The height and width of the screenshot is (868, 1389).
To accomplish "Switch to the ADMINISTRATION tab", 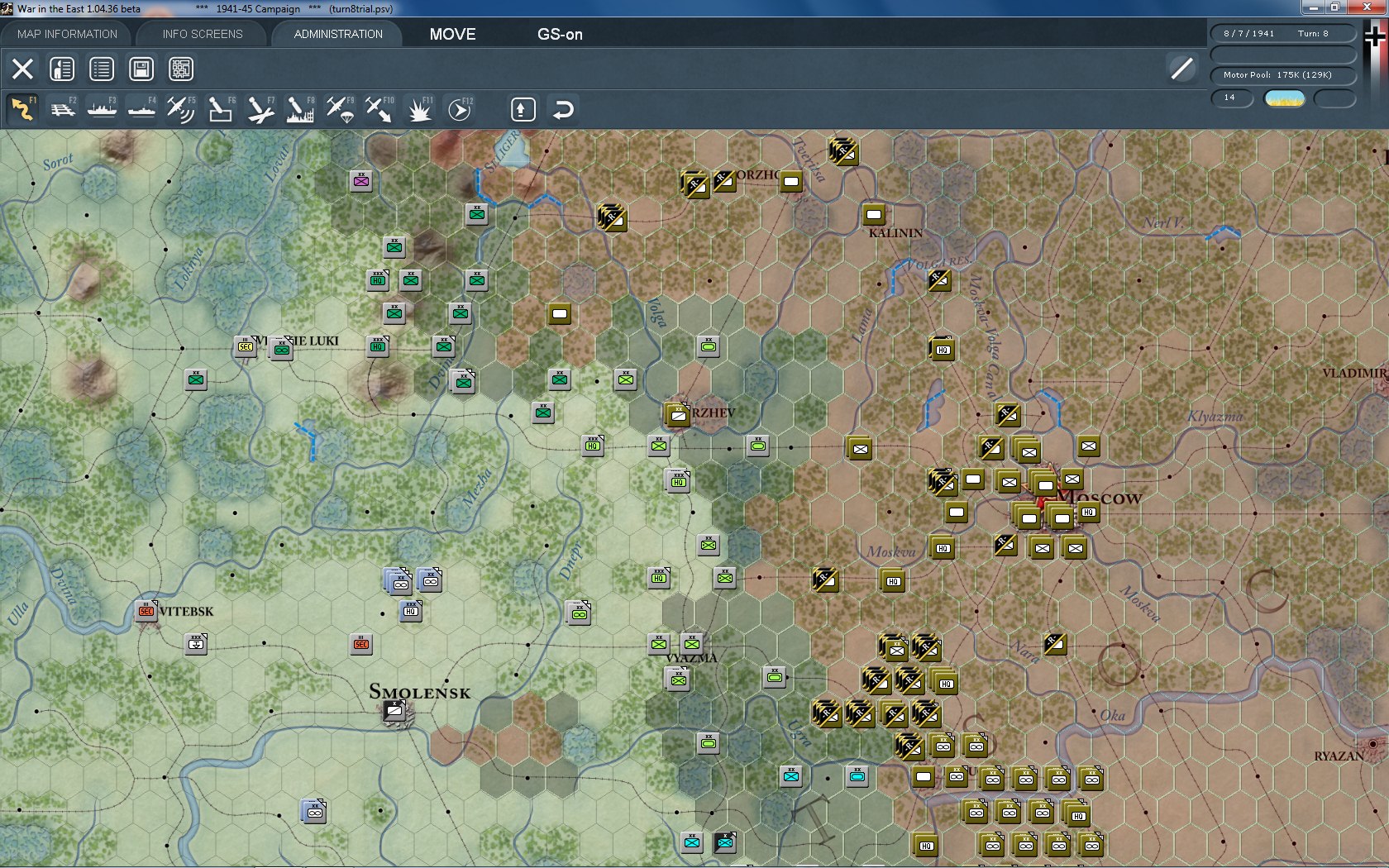I will point(338,34).
